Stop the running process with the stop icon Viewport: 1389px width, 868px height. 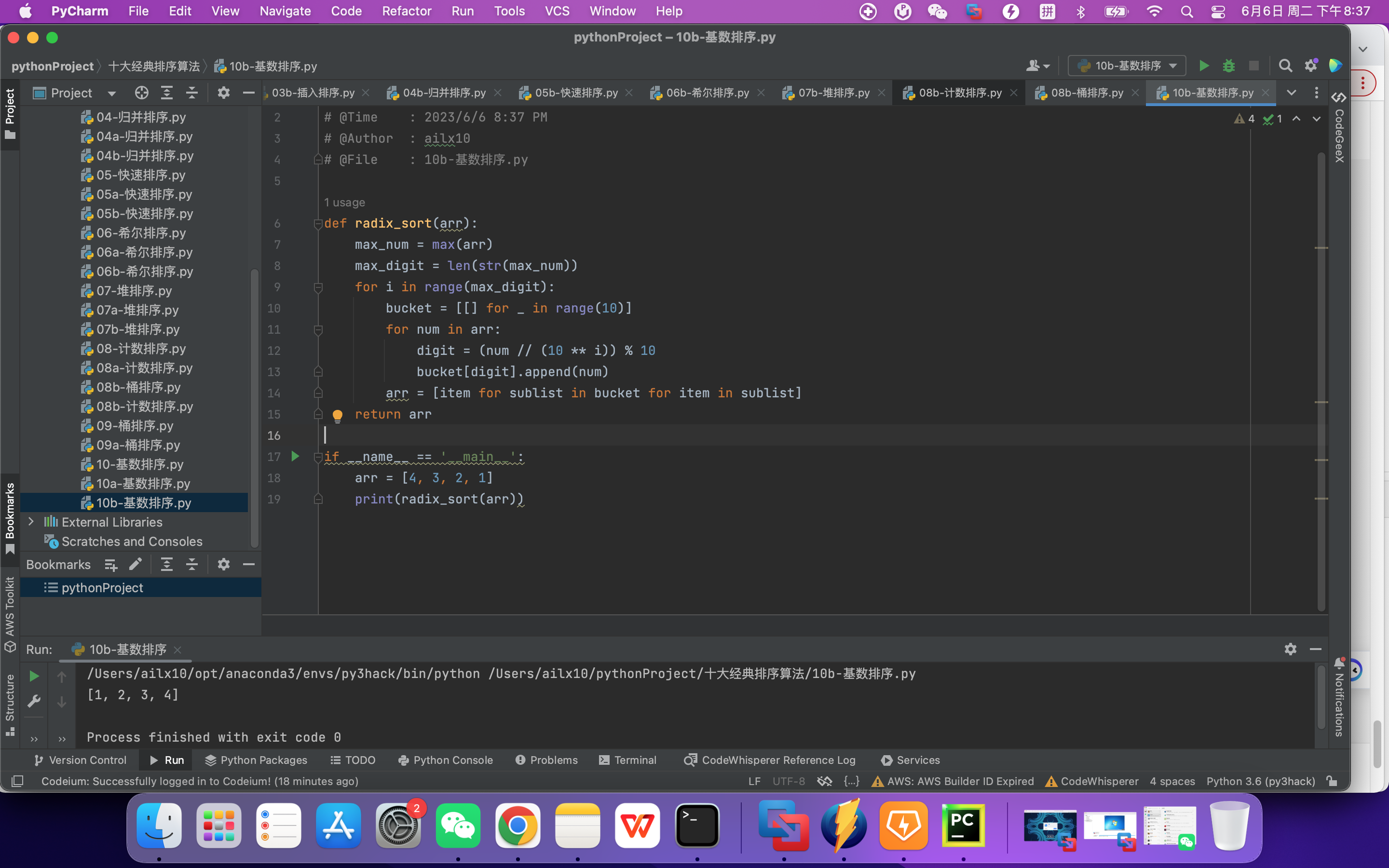coord(1253,66)
